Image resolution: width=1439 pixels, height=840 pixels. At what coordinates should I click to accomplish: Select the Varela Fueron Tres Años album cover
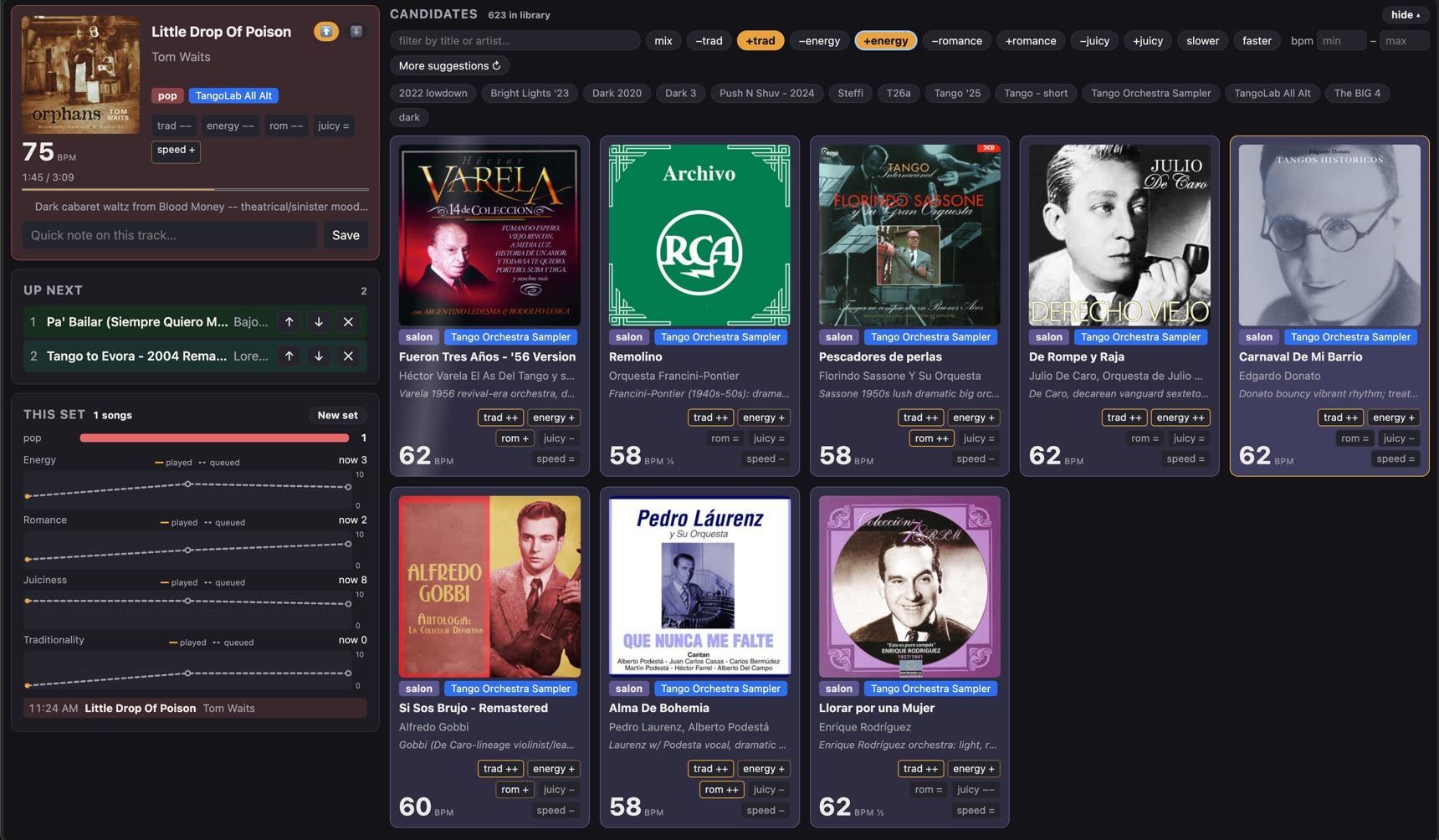pyautogui.click(x=489, y=235)
